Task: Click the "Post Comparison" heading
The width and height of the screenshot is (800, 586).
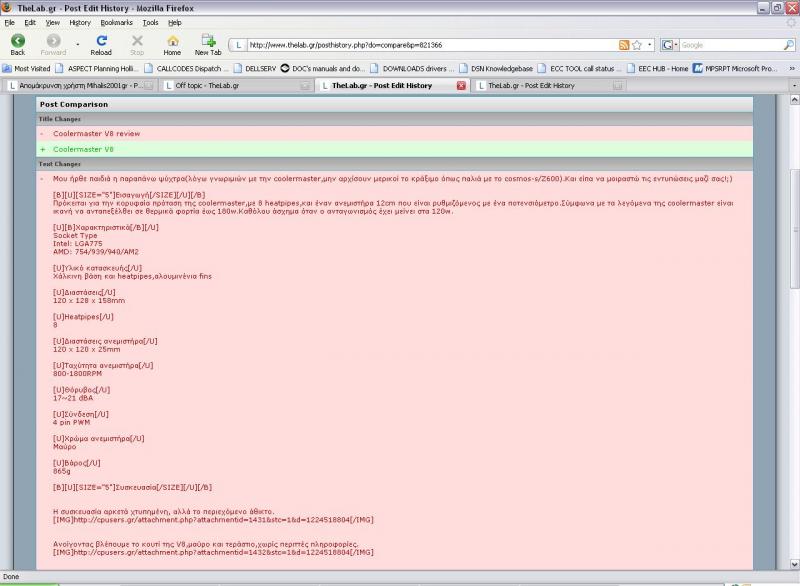Action: [x=74, y=104]
